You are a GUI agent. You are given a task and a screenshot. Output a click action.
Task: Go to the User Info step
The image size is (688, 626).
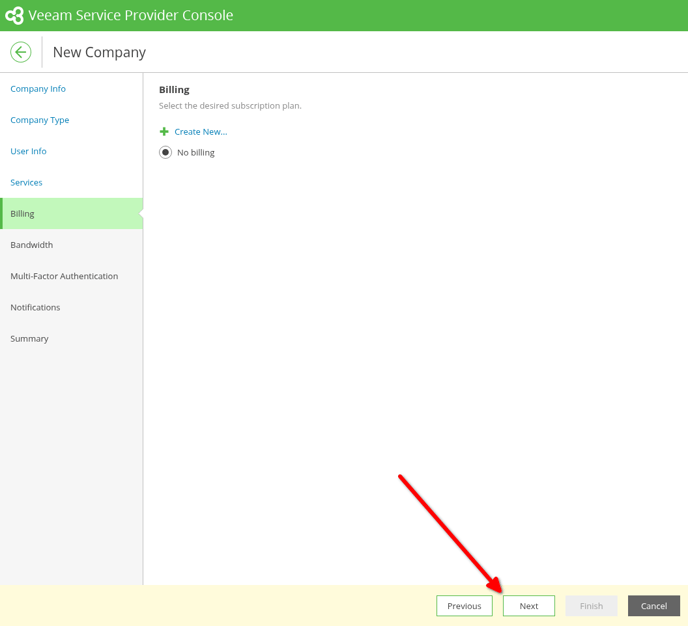pyautogui.click(x=29, y=151)
